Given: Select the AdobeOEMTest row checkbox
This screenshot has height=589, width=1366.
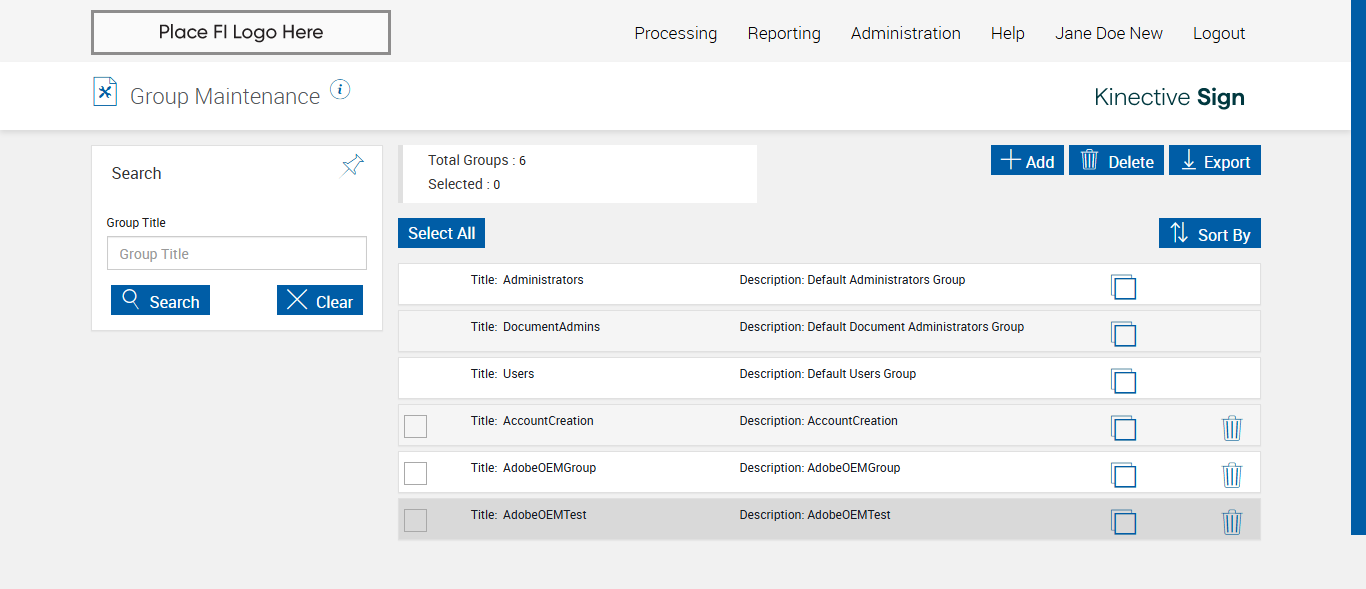Looking at the screenshot, I should 415,520.
